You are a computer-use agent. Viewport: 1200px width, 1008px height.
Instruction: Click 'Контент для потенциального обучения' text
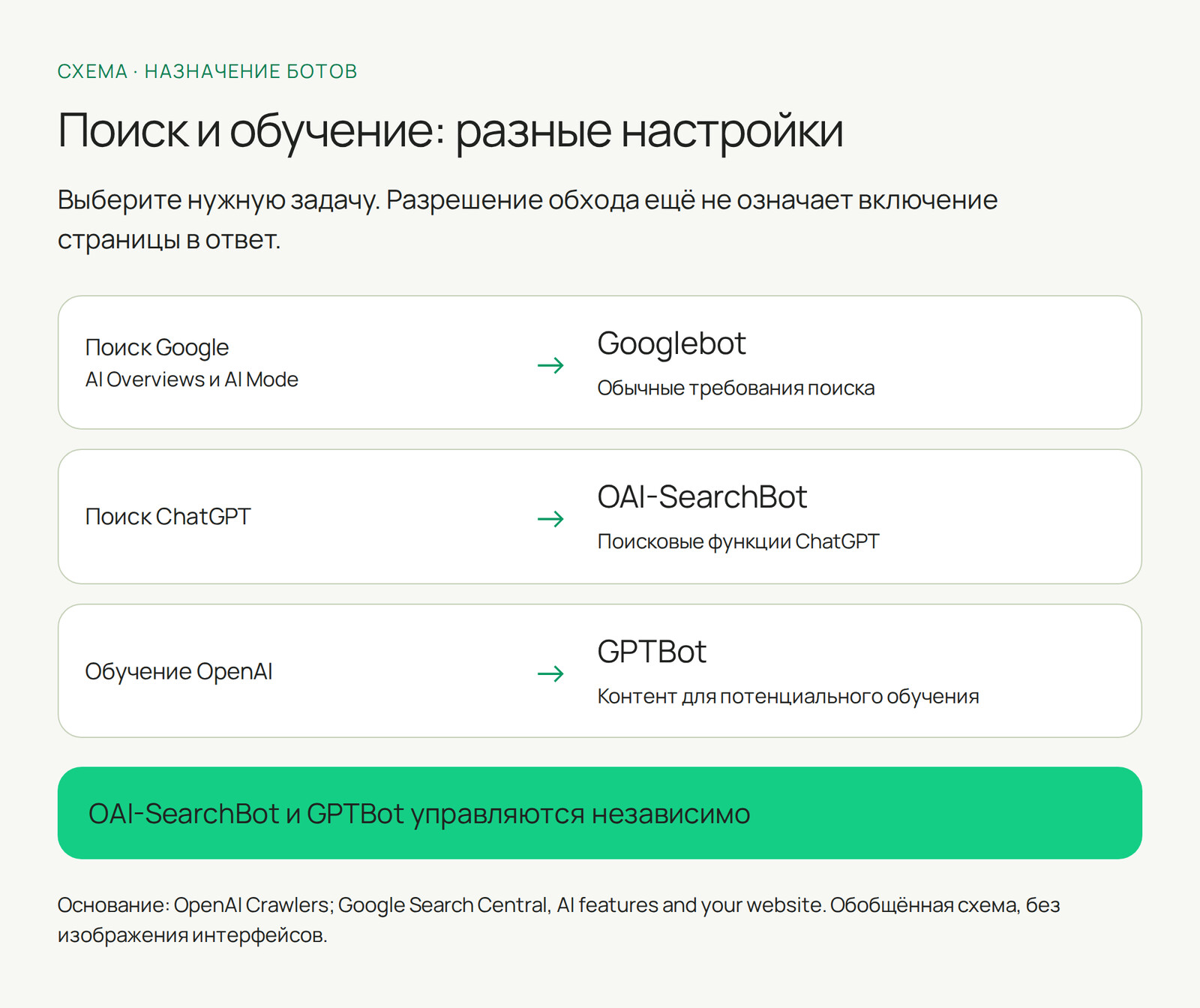788,697
